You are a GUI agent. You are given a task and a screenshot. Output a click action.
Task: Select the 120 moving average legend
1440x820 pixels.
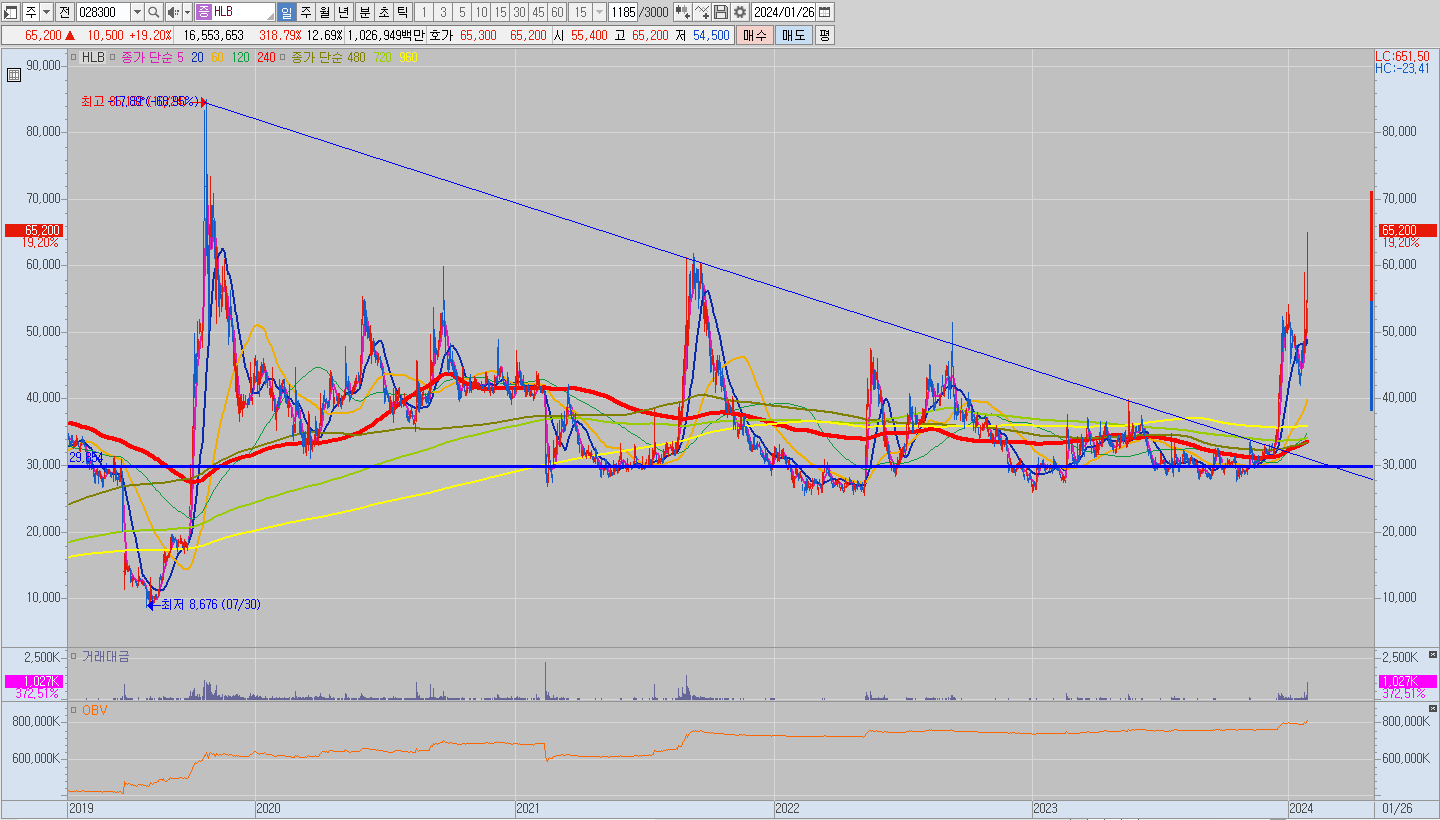pyautogui.click(x=240, y=57)
